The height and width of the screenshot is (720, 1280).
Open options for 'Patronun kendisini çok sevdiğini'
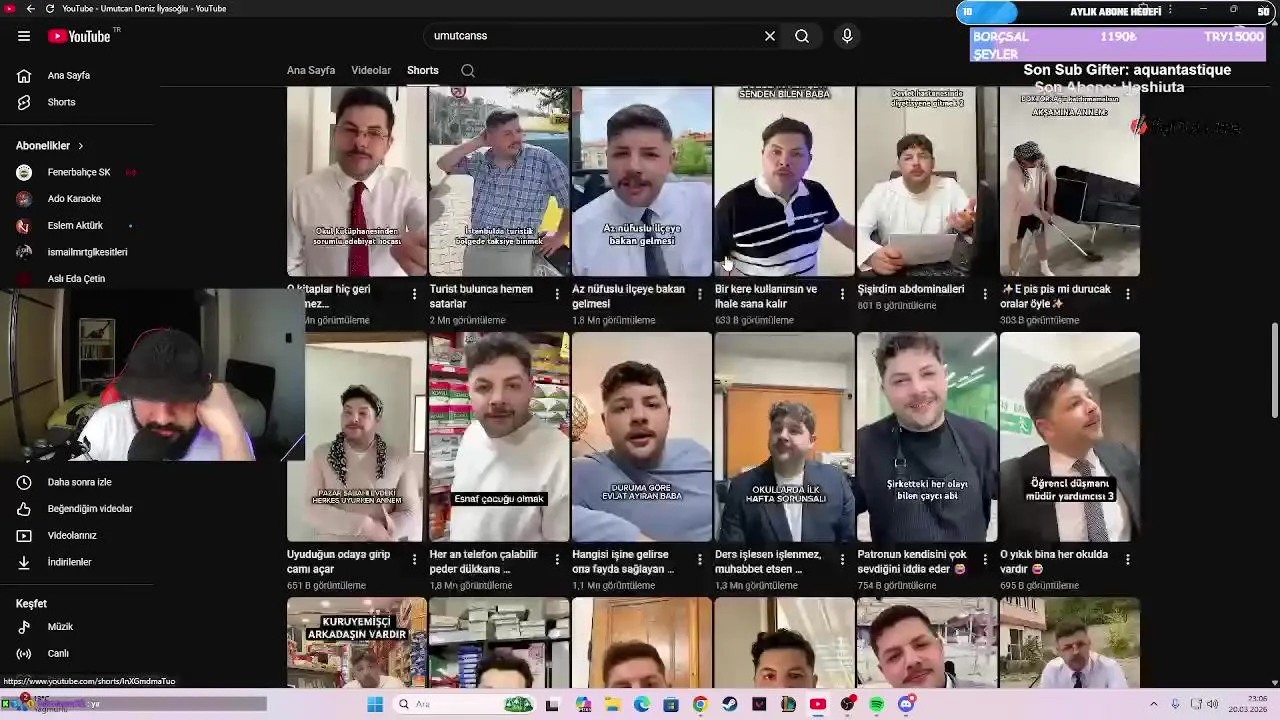click(985, 559)
